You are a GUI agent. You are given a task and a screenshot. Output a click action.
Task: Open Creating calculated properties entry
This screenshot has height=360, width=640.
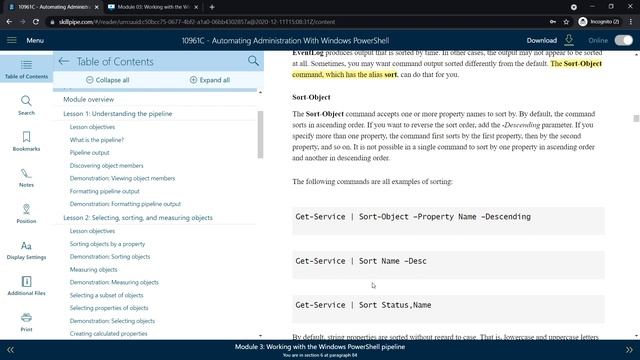click(x=109, y=333)
